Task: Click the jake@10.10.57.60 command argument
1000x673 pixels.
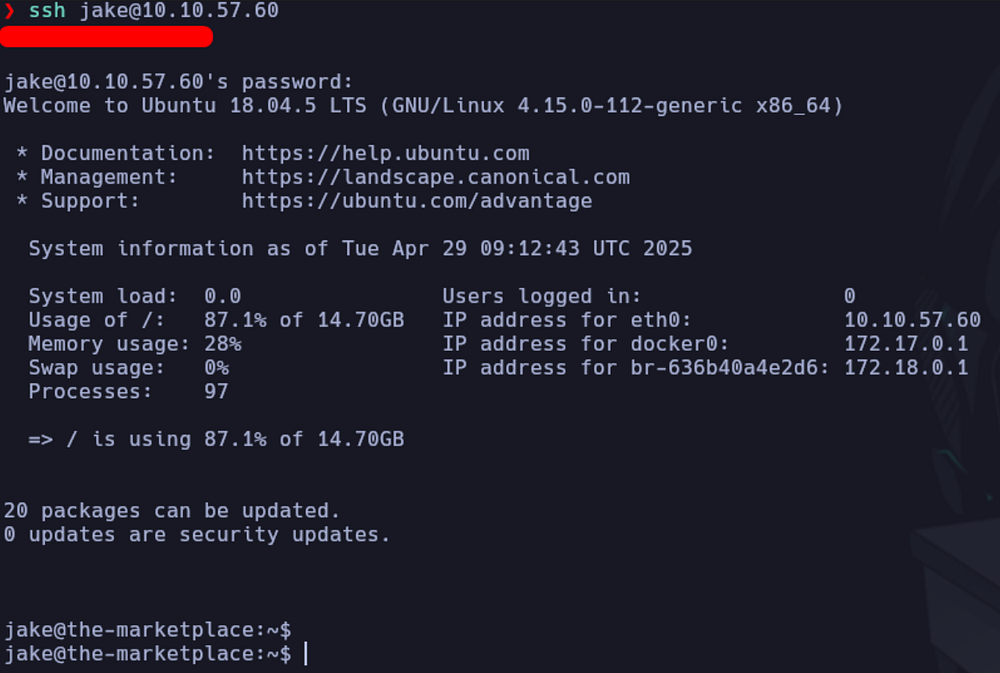Action: 179,10
